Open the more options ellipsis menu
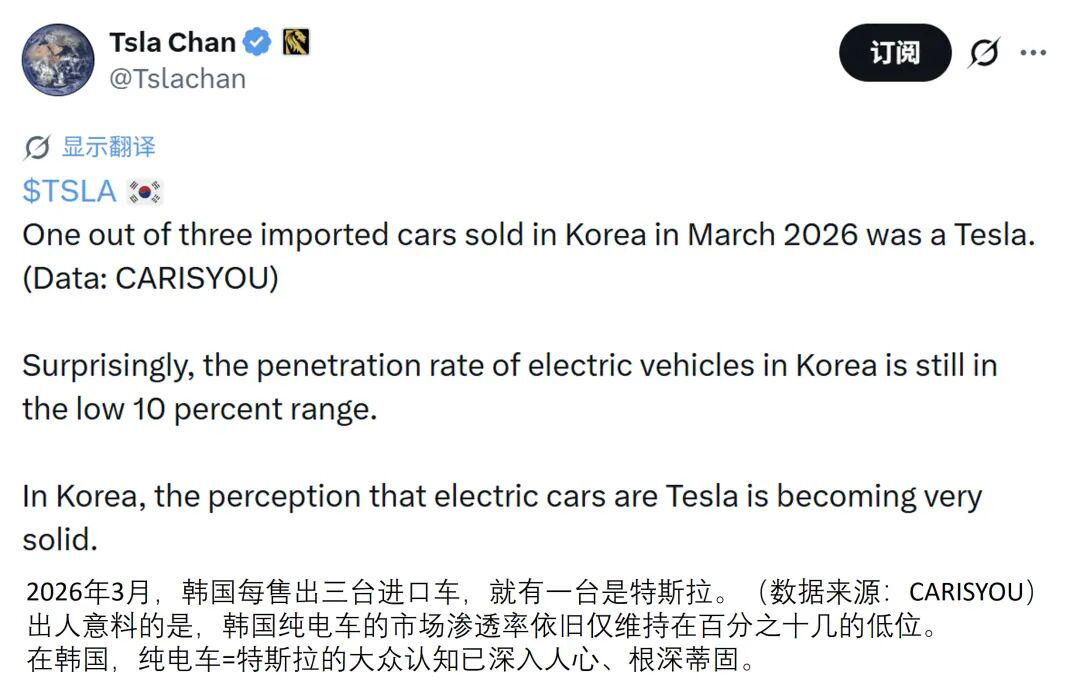1080x692 pixels. [1033, 52]
